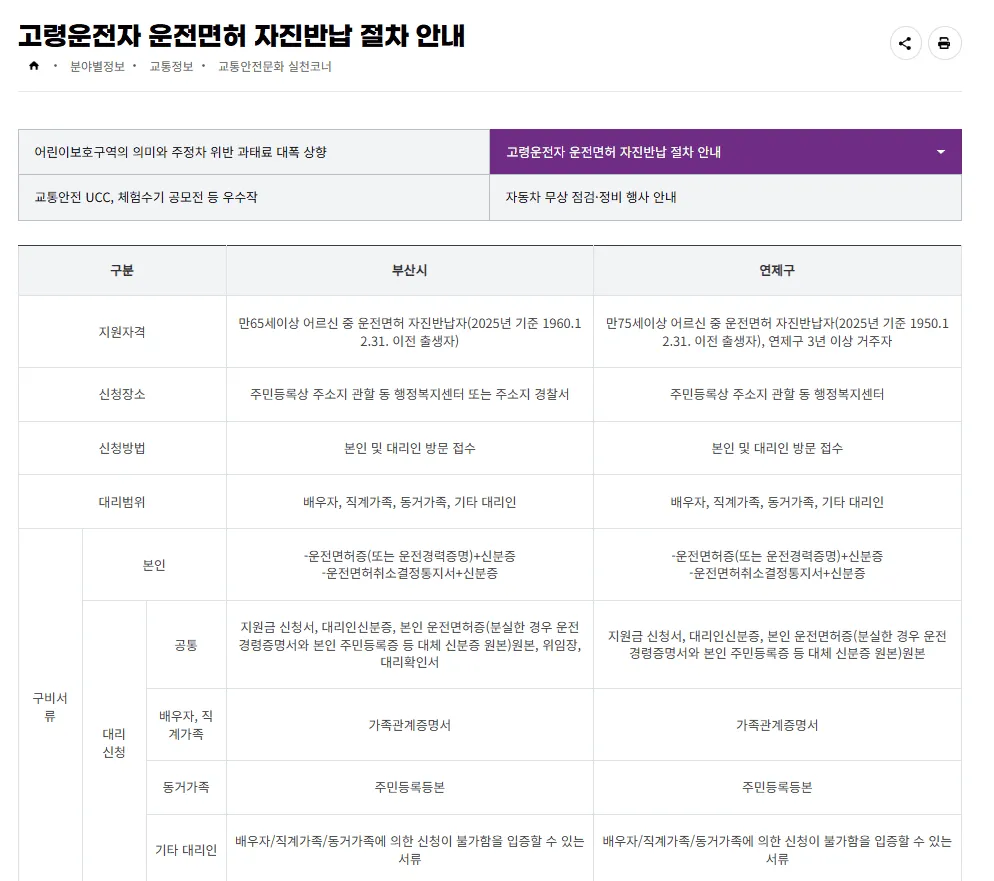Click the 연제구 column header
The image size is (994, 881).
777,271
